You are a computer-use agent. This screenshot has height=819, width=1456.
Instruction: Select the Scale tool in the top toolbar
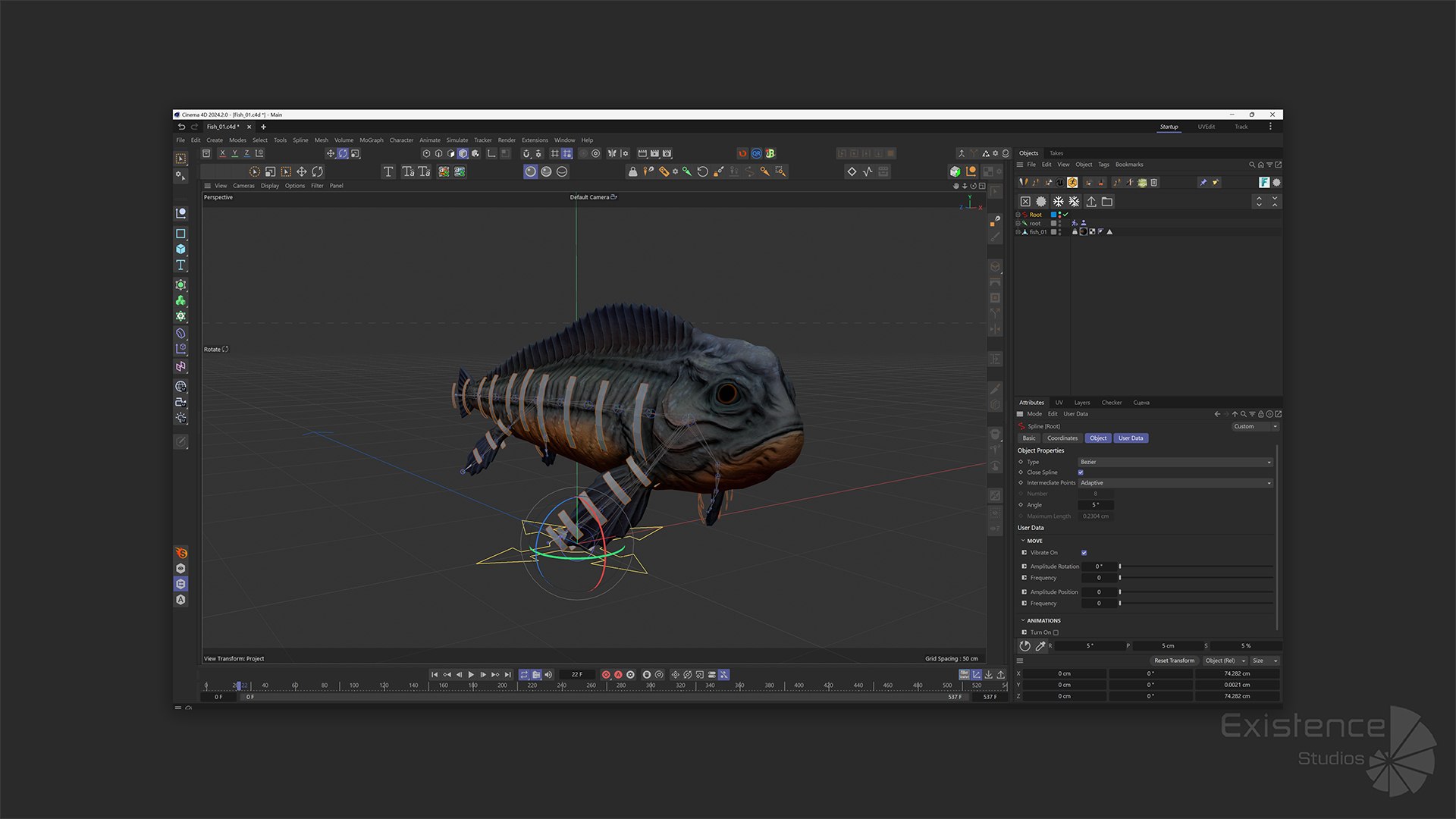point(355,153)
